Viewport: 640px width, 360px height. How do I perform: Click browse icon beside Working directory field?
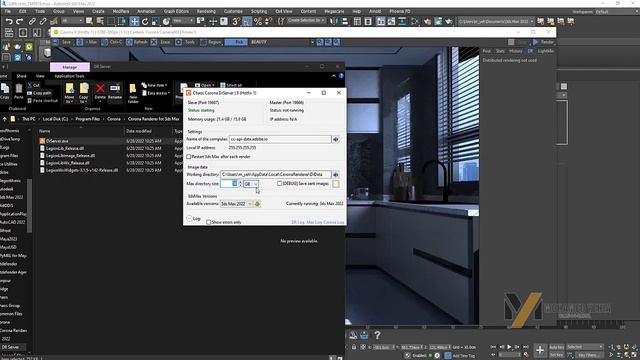336,175
